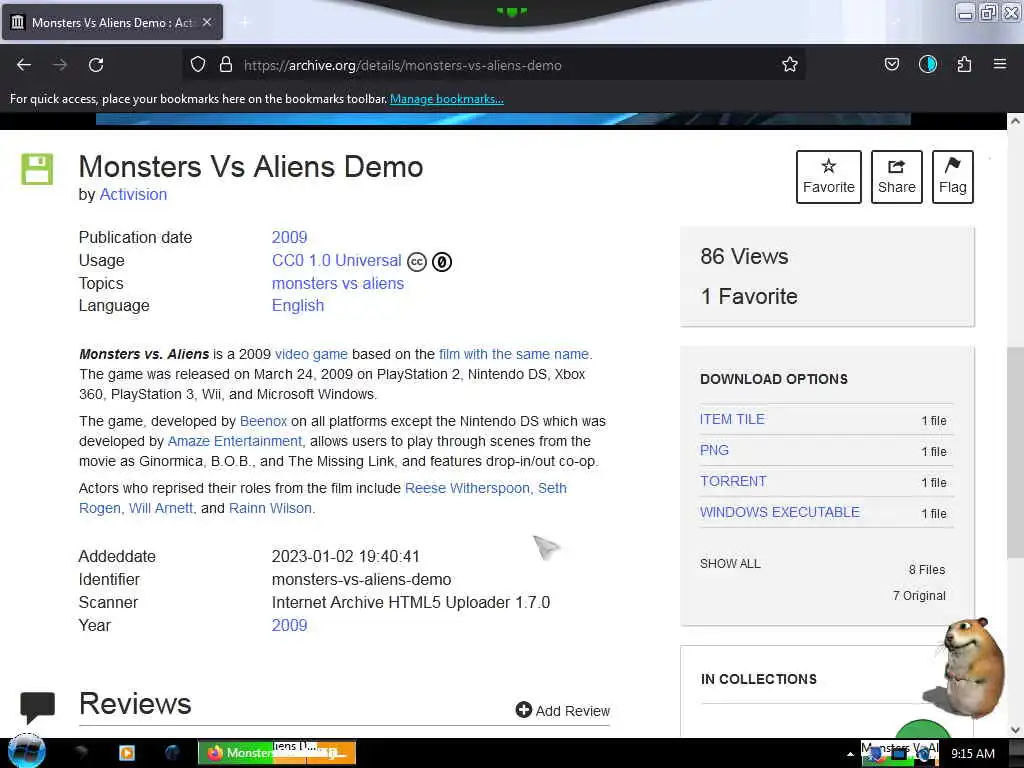Image resolution: width=1024 pixels, height=768 pixels.
Task: Click the browser back arrow
Action: tap(24, 65)
